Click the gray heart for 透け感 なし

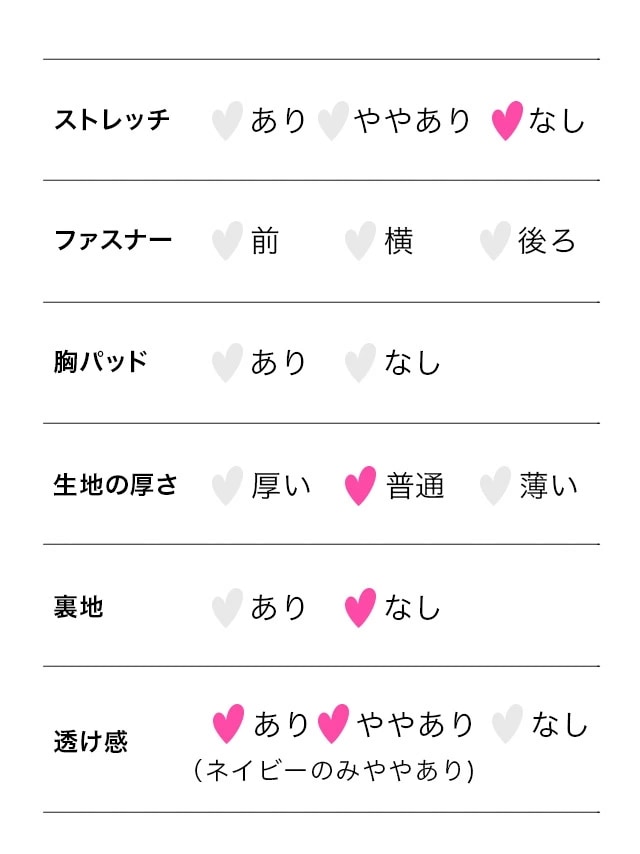507,724
